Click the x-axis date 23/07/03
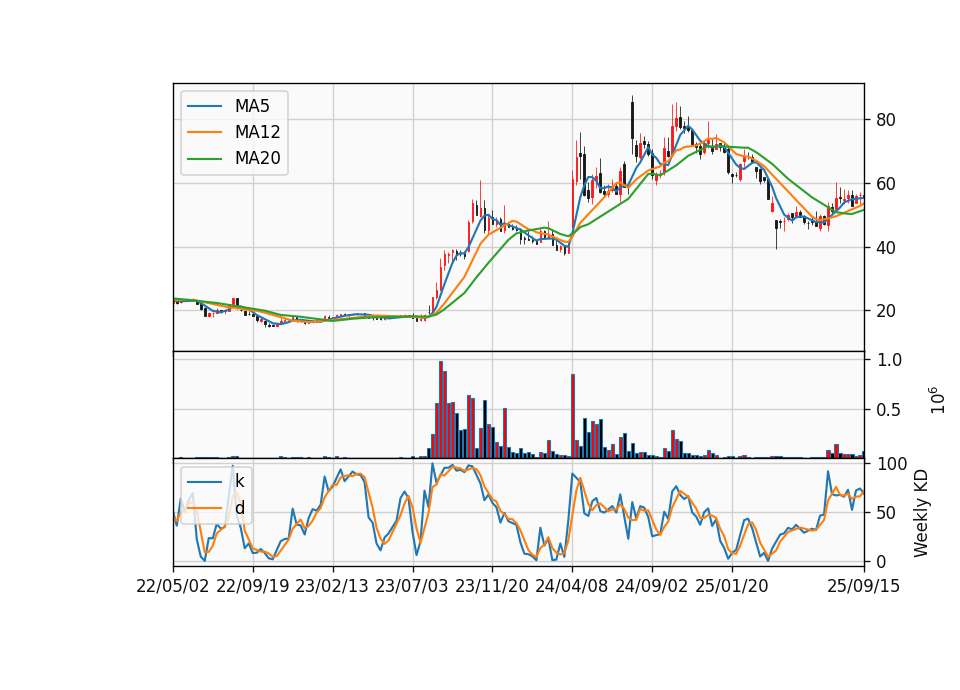 (x=411, y=586)
